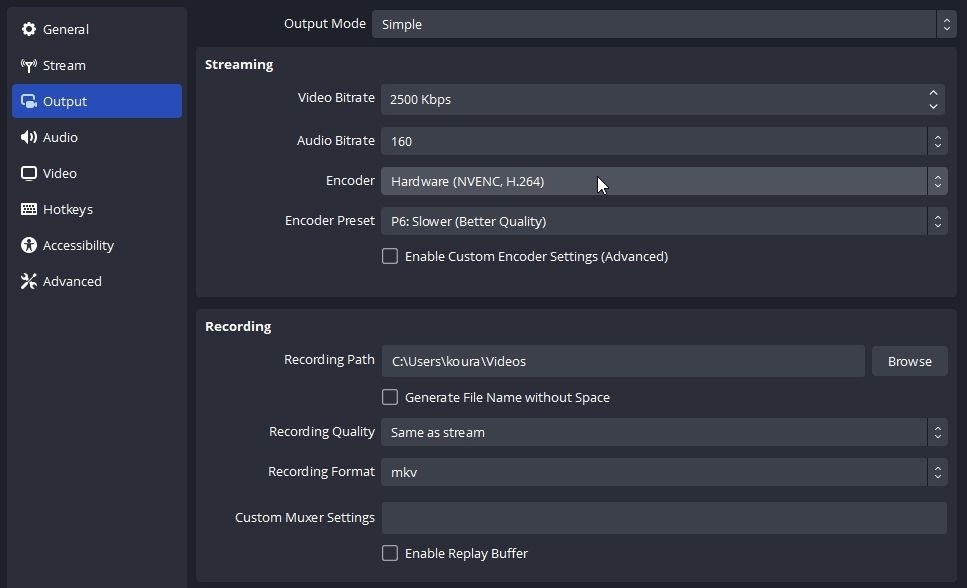The height and width of the screenshot is (588, 967).
Task: Edit the Recording Path text field
Action: [x=620, y=361]
